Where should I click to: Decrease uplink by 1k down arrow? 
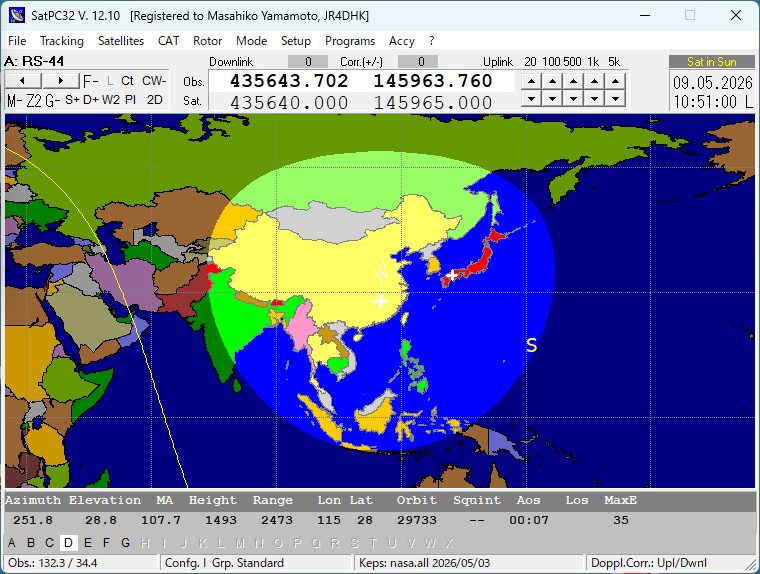coord(594,99)
